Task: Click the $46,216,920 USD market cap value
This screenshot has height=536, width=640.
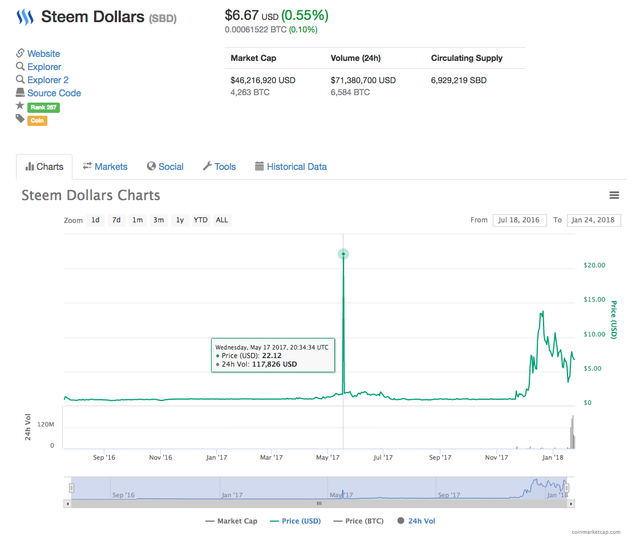Action: (263, 80)
